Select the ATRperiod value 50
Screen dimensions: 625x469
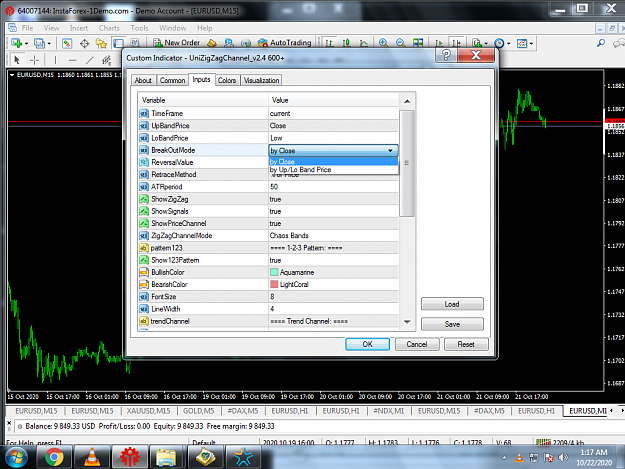(x=274, y=187)
